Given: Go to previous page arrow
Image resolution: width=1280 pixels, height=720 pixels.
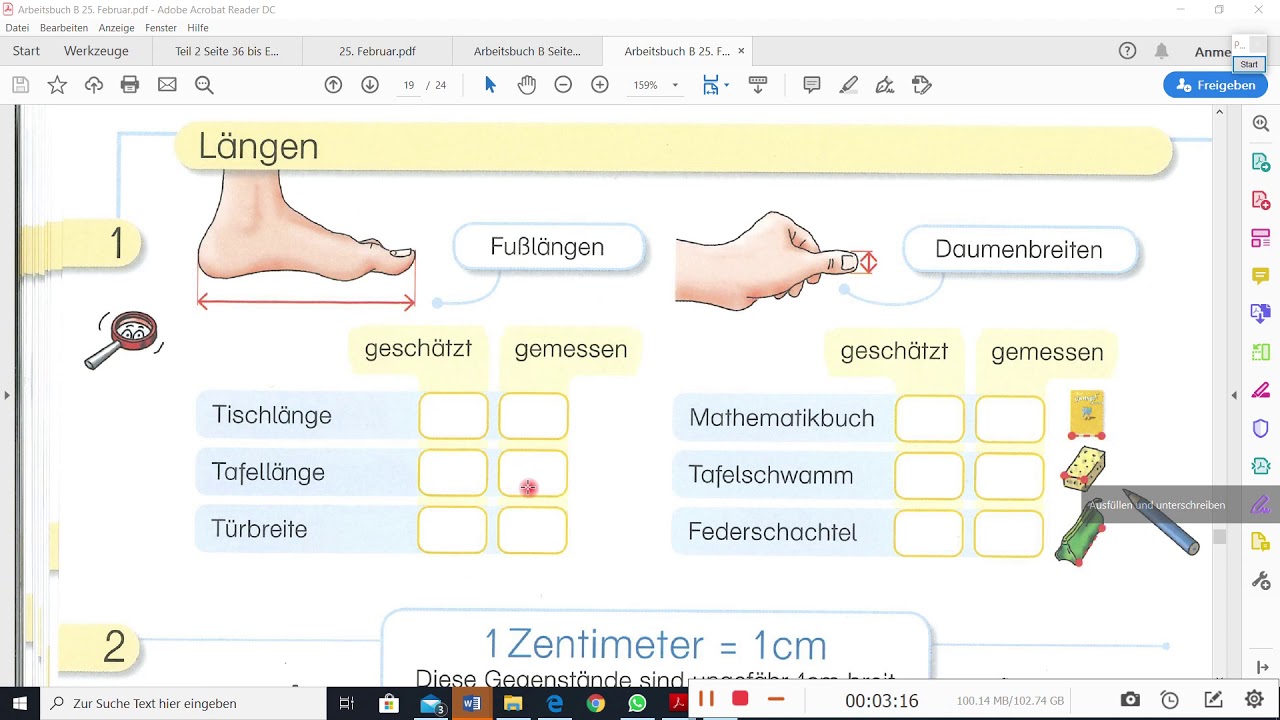Looking at the screenshot, I should click(x=333, y=85).
